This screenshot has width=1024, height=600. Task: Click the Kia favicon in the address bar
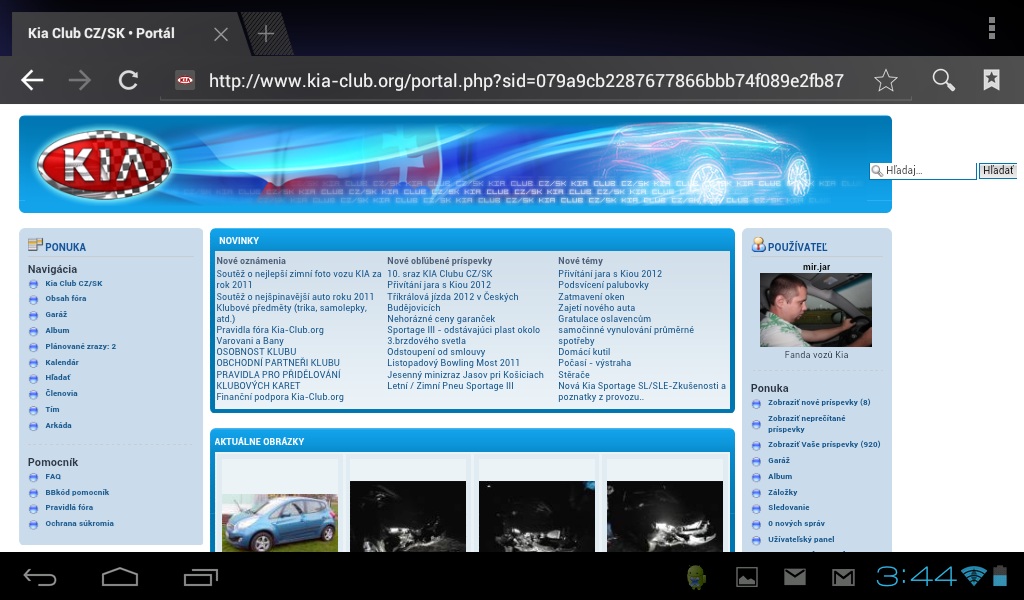(185, 80)
